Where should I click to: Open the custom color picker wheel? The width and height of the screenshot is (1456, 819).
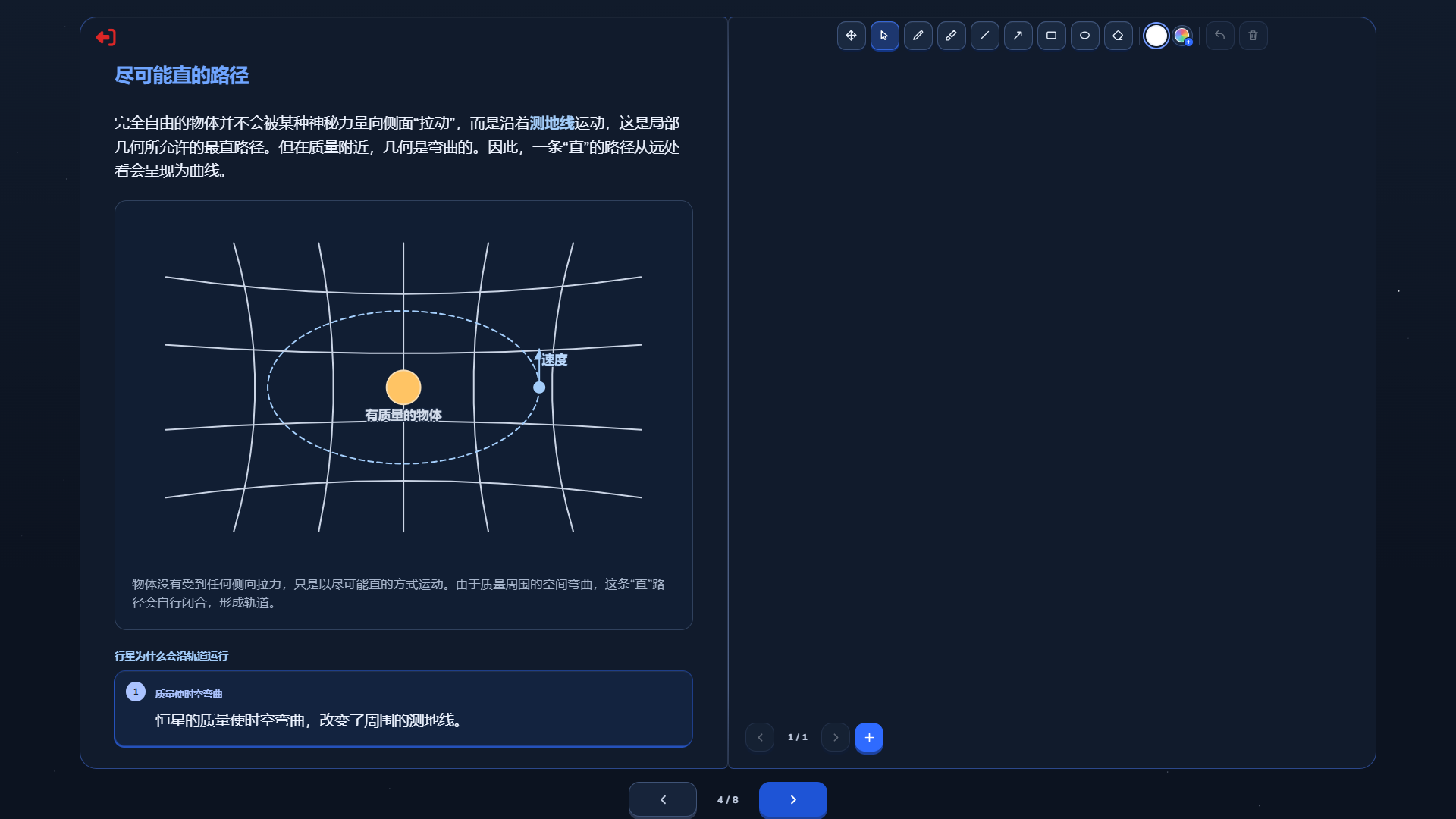tap(1182, 36)
